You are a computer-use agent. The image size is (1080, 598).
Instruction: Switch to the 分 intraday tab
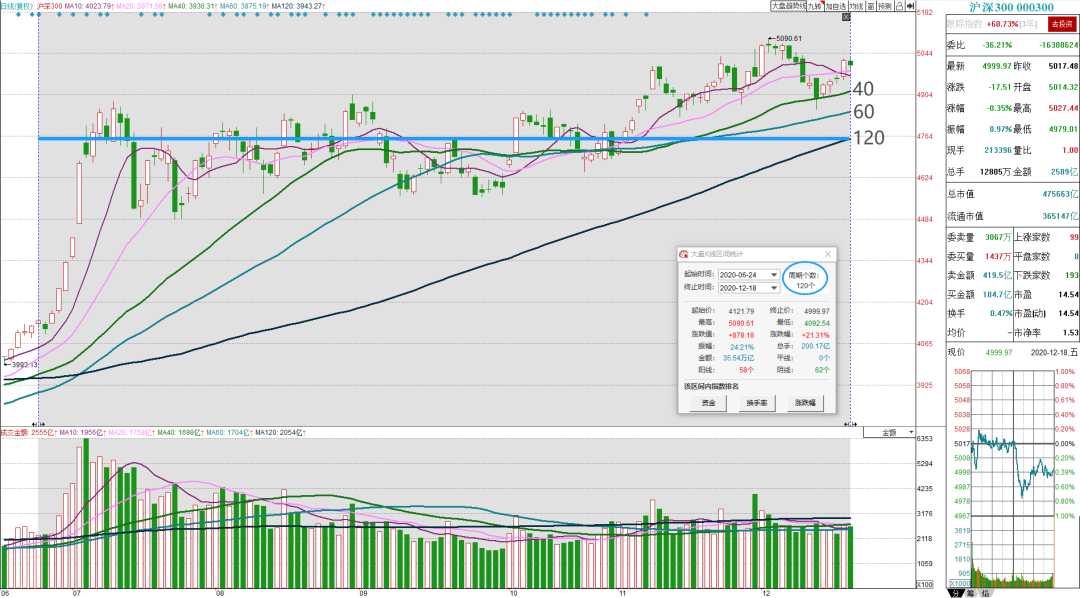coord(956,593)
